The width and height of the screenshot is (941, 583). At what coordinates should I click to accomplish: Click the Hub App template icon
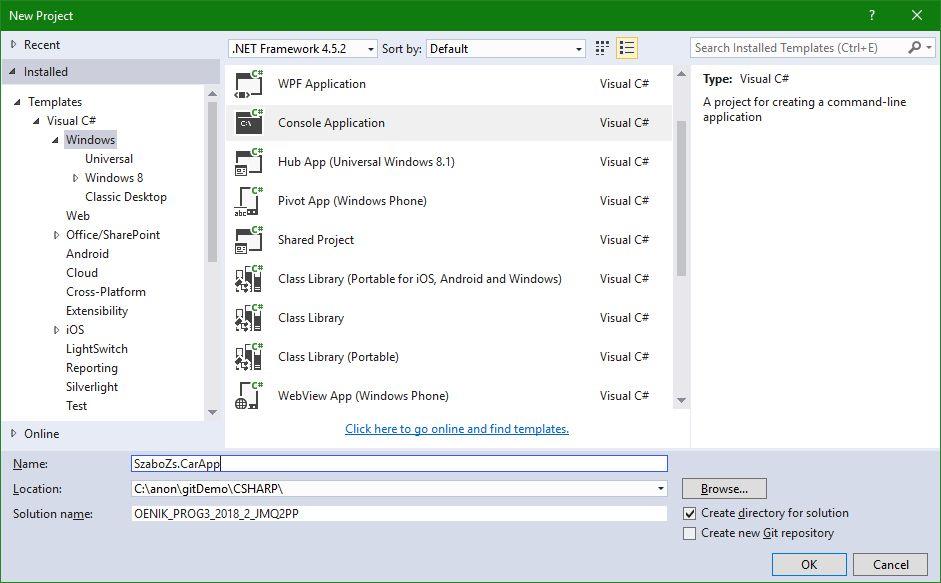coord(248,162)
